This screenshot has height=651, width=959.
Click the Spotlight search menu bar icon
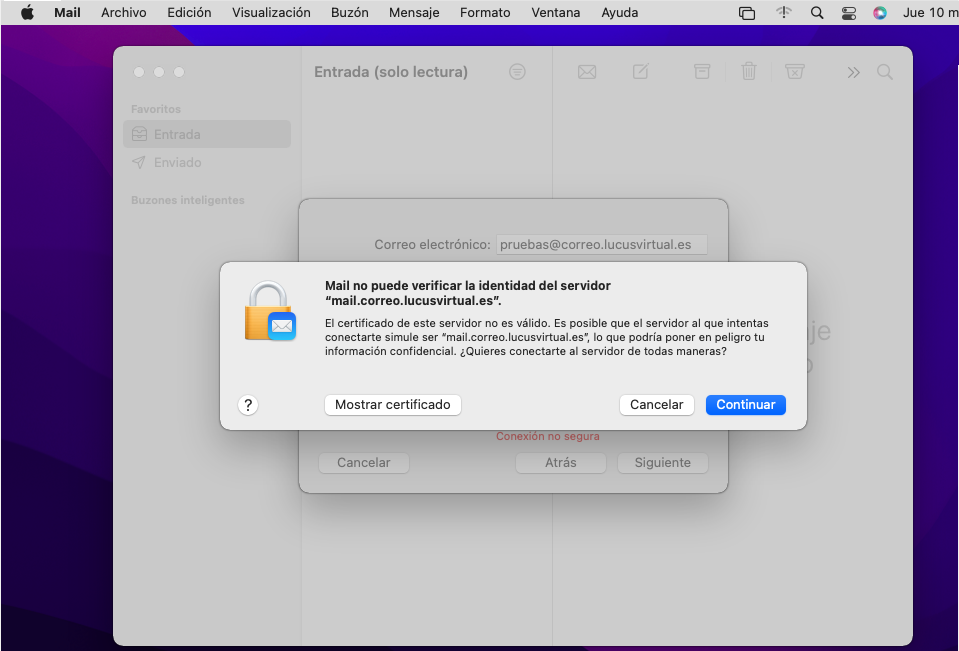(816, 13)
